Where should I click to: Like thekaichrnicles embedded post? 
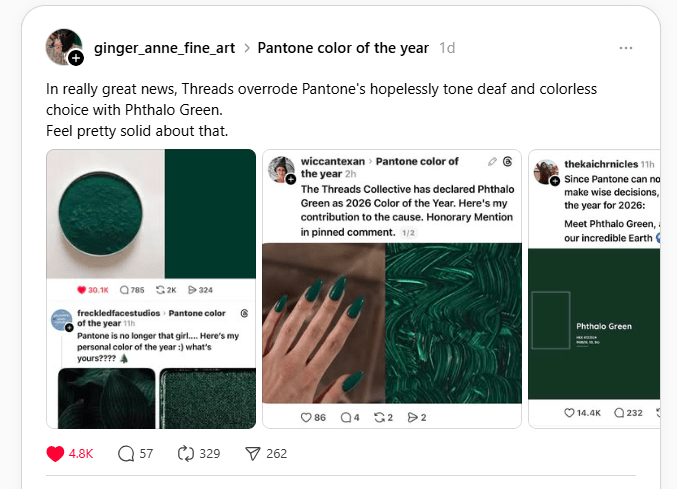[x=570, y=412]
